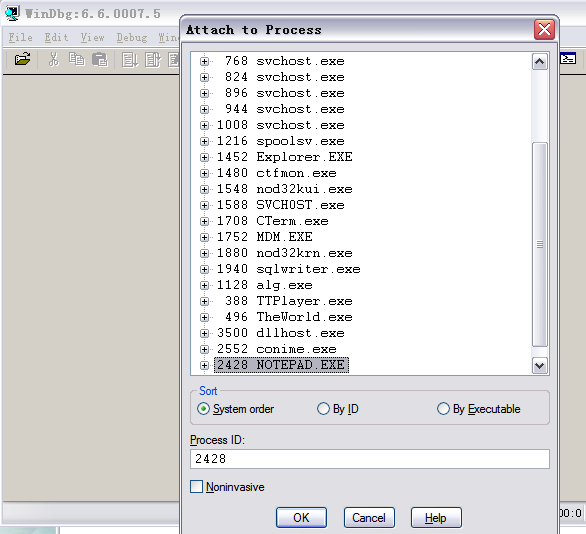Click the Go (restart document) toolbar icon

[x=130, y=60]
